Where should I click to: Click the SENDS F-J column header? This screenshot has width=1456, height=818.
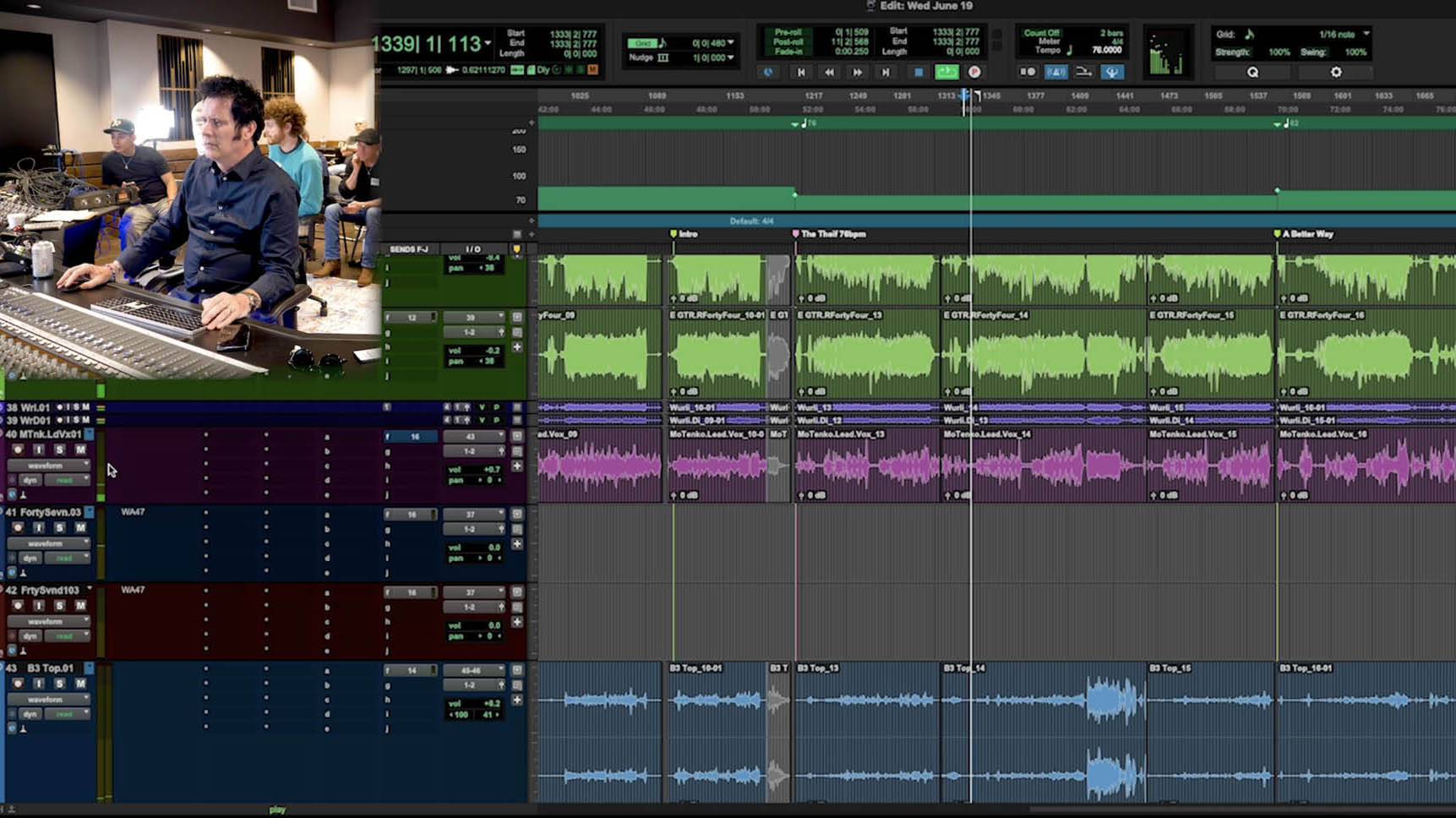click(x=409, y=249)
